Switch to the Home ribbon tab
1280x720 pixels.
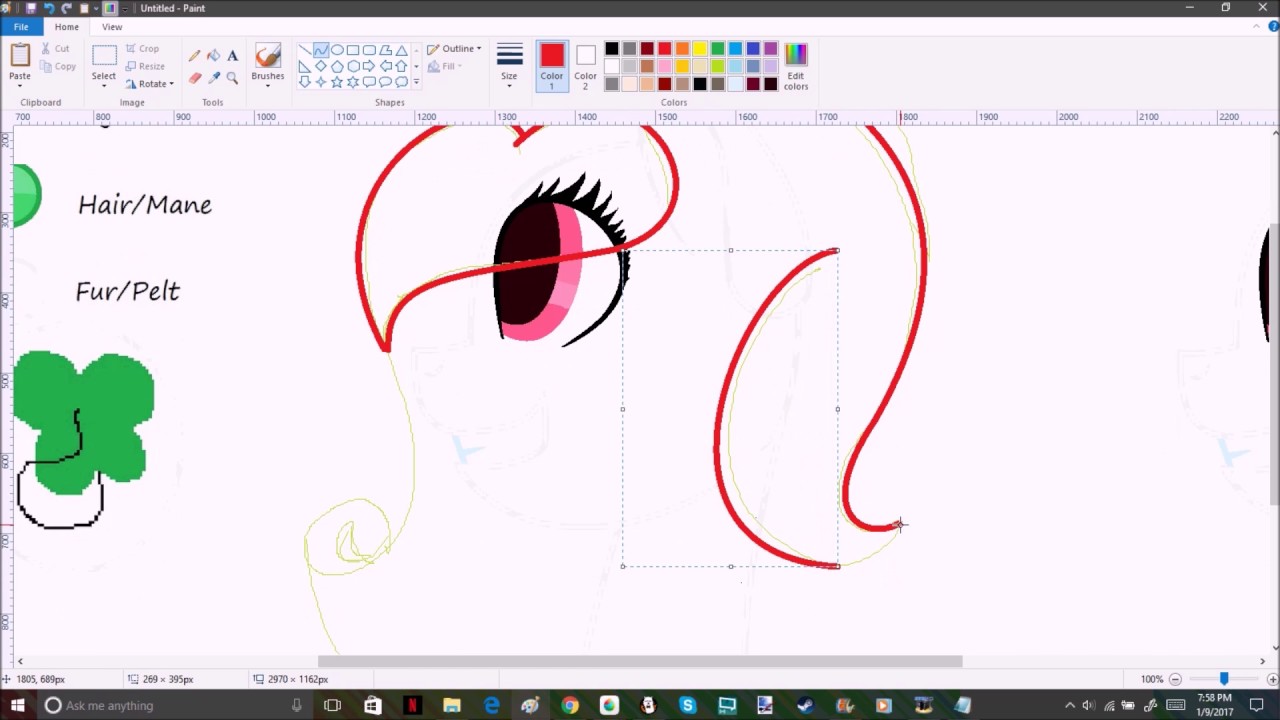pos(67,27)
